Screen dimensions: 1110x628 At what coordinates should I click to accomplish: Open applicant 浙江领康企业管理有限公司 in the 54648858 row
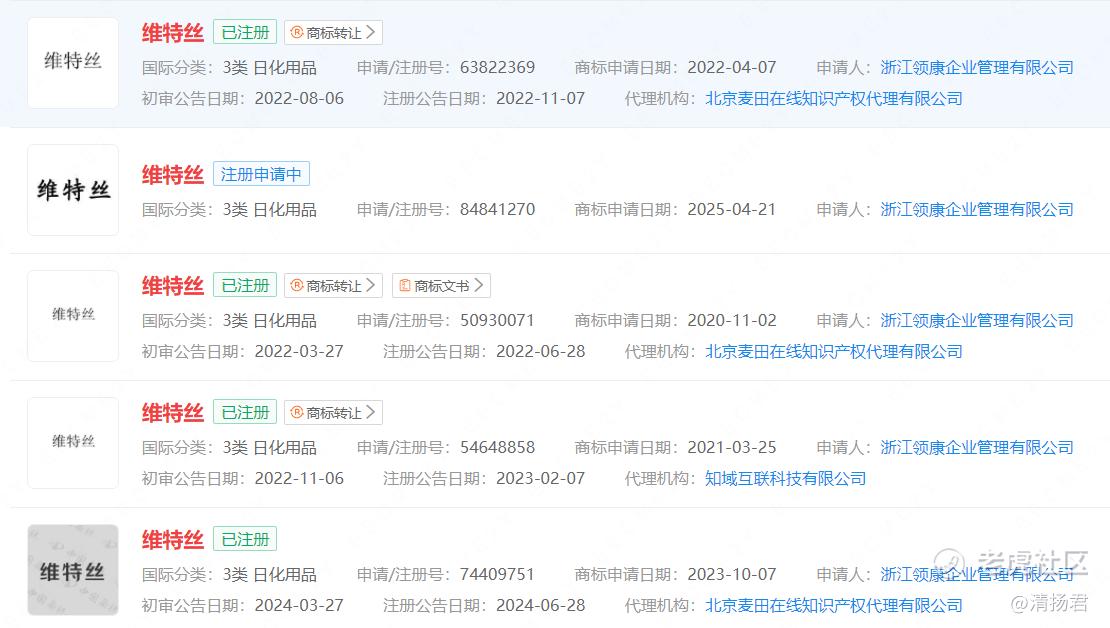click(977, 447)
